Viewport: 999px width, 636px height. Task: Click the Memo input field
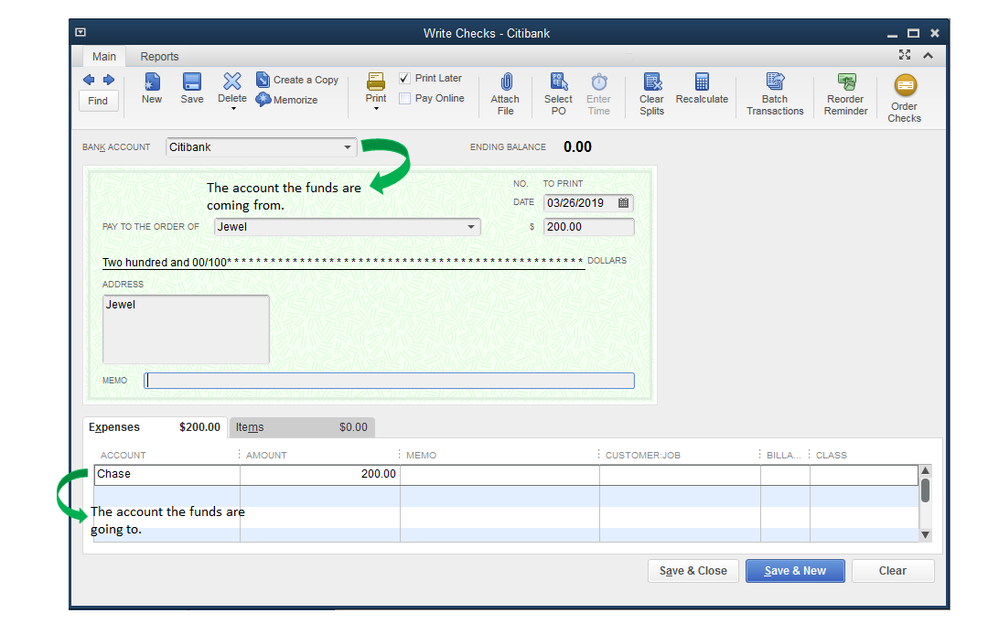pyautogui.click(x=389, y=380)
